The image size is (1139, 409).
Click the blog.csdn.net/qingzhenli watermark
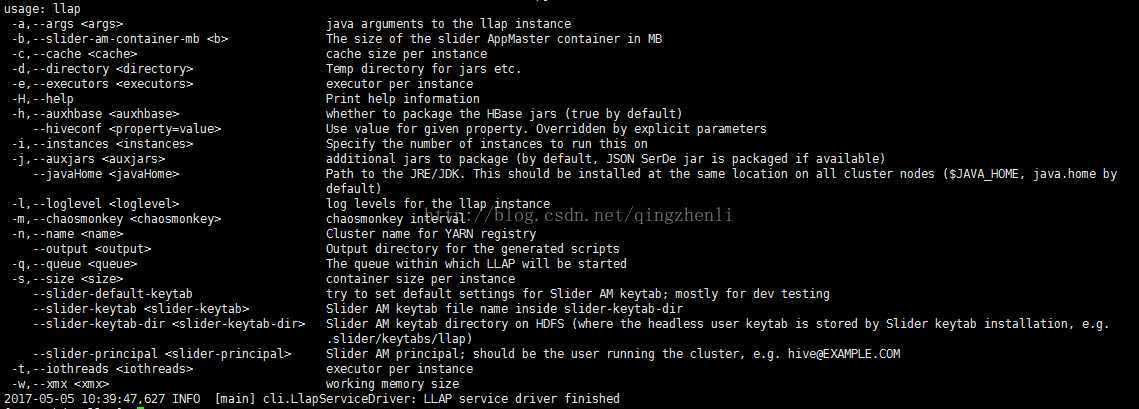tap(598, 215)
